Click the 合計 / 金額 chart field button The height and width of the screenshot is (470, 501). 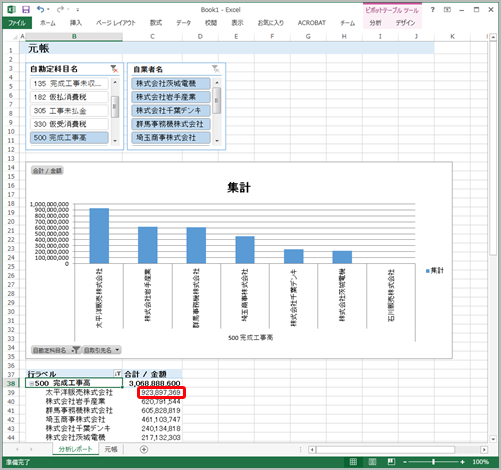point(47,171)
